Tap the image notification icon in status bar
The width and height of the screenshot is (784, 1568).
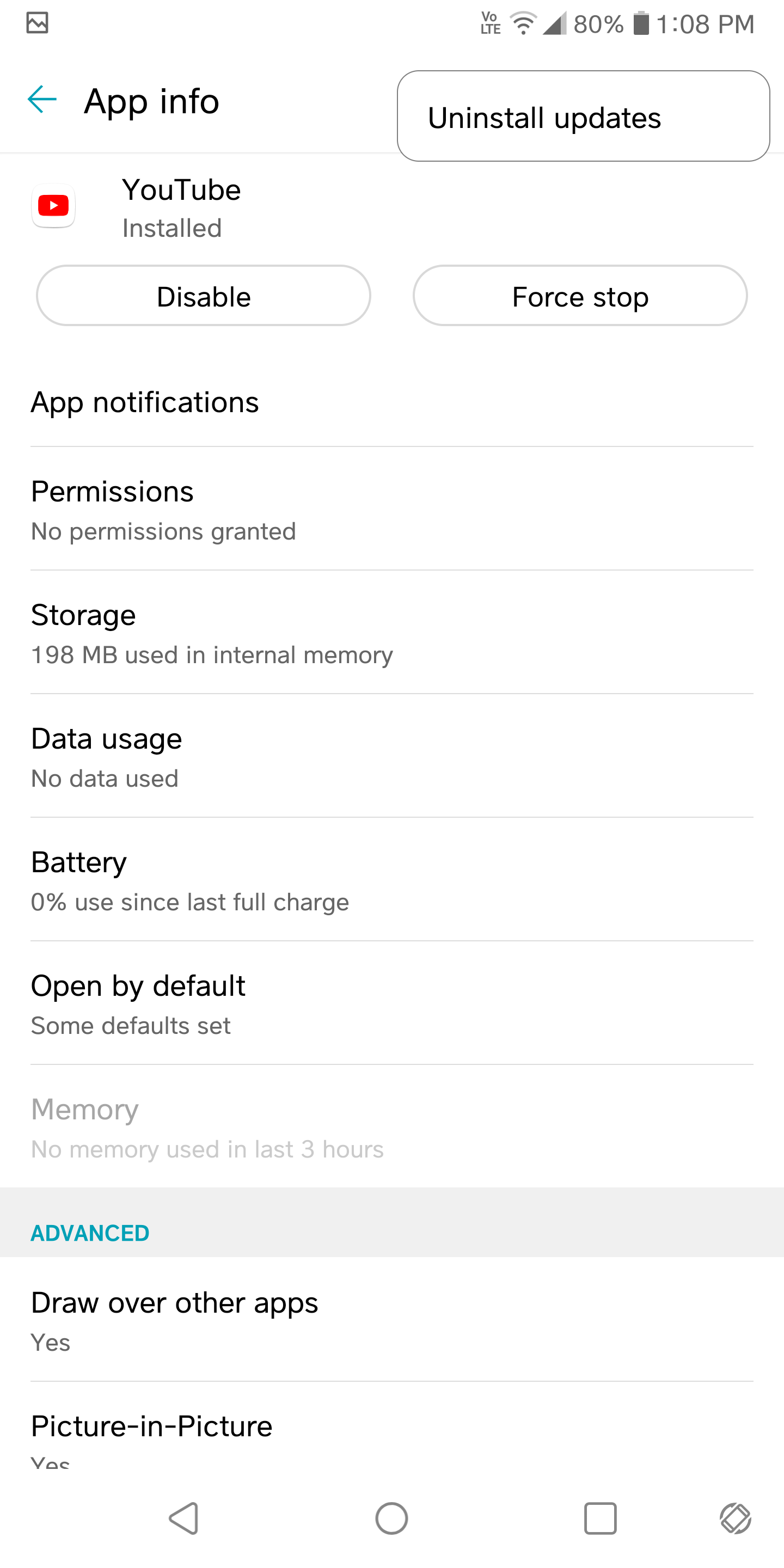pos(37,23)
